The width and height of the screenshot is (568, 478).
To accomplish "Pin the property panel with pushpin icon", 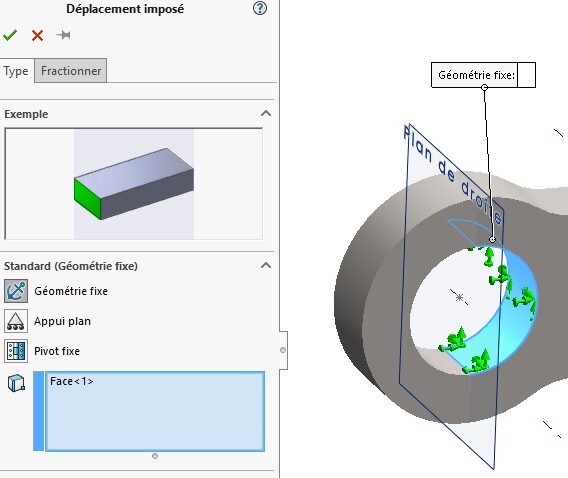I will (x=63, y=35).
